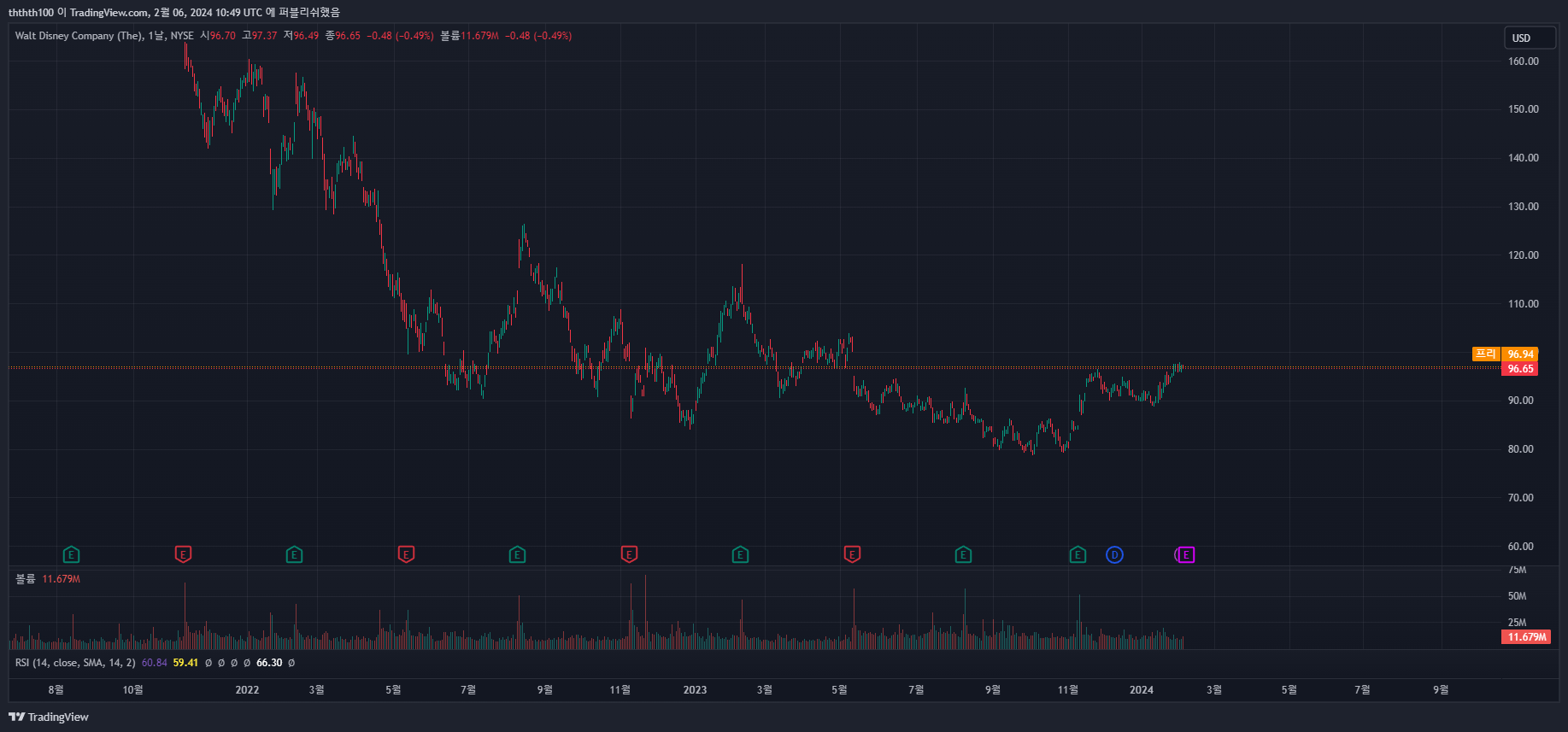
Task: Click the 60.00 price axis label
Action: click(x=1521, y=547)
